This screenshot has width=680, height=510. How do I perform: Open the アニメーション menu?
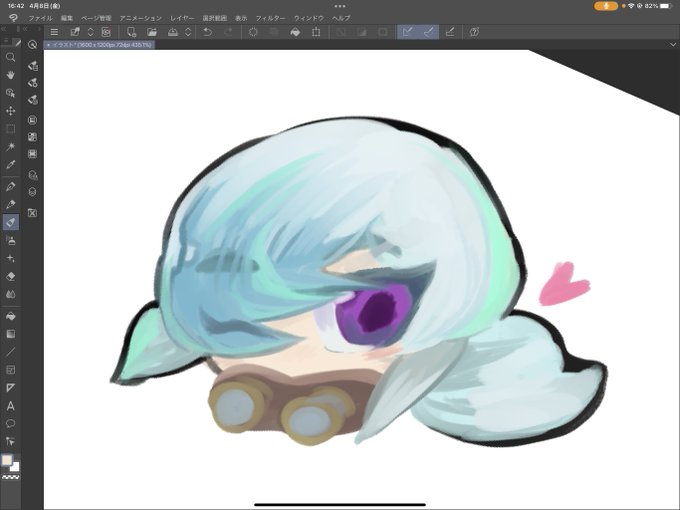pyautogui.click(x=141, y=18)
